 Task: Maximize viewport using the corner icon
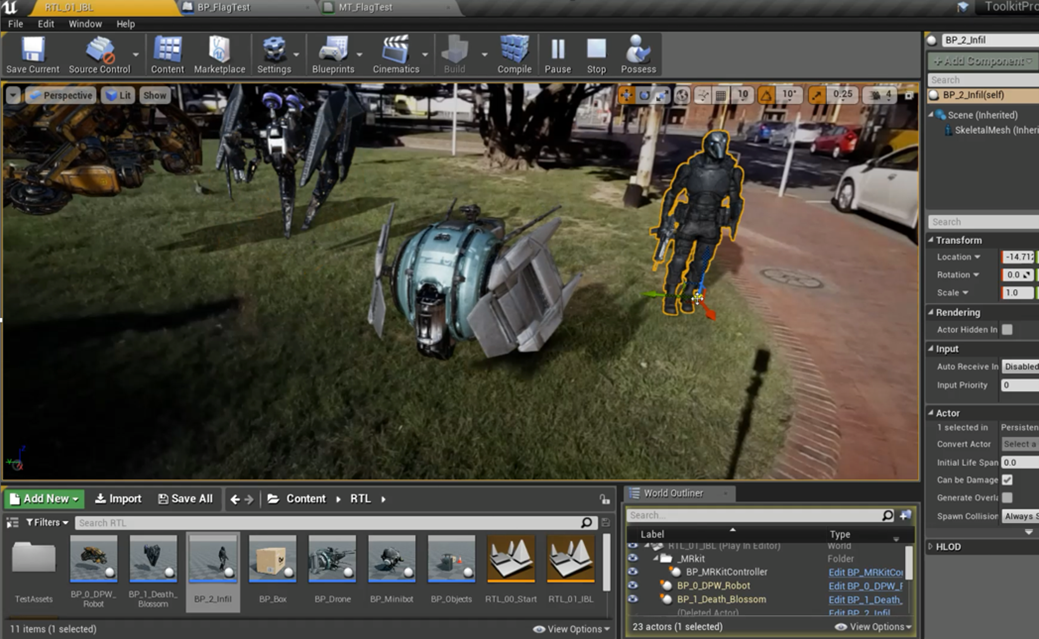coord(909,95)
